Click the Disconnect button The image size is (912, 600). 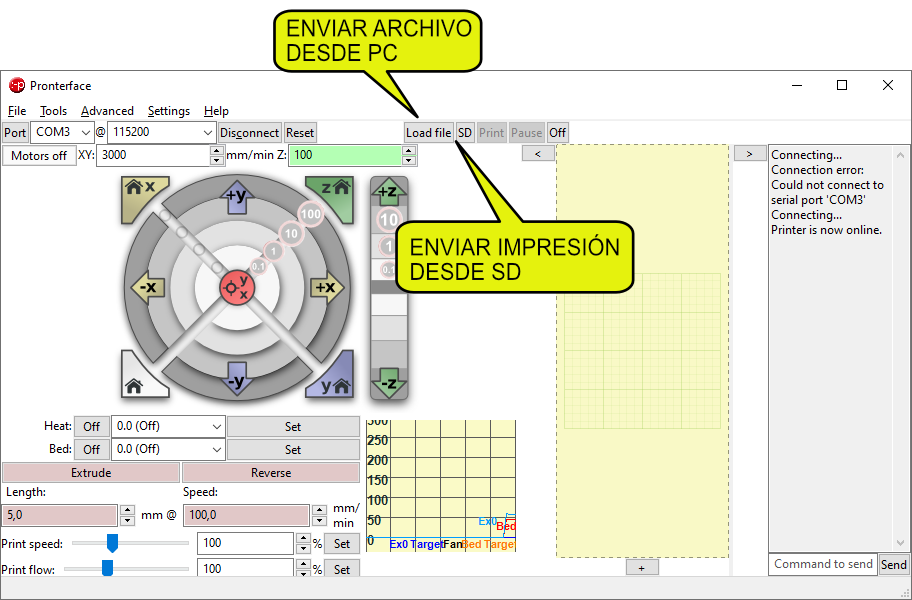coord(249,133)
